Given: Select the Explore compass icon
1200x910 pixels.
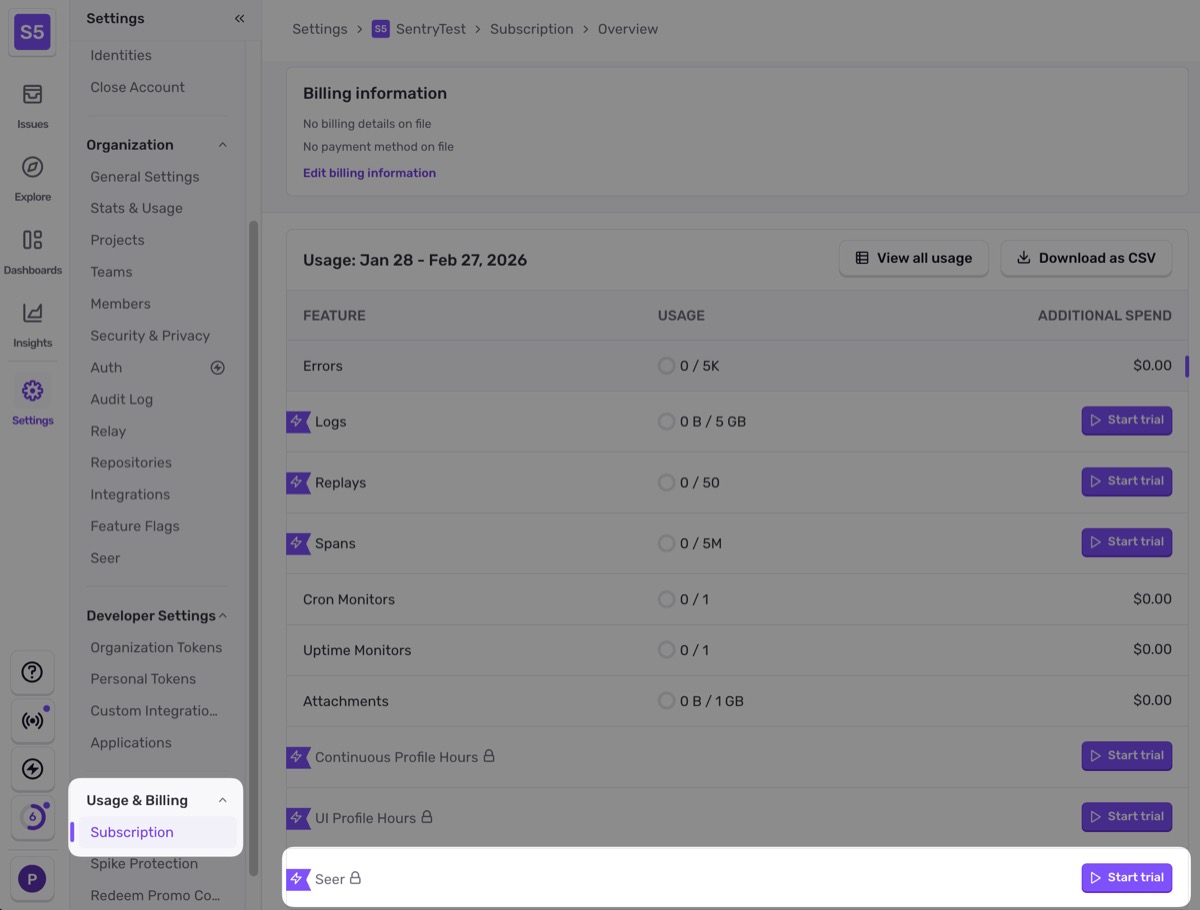Looking at the screenshot, I should pos(32,168).
